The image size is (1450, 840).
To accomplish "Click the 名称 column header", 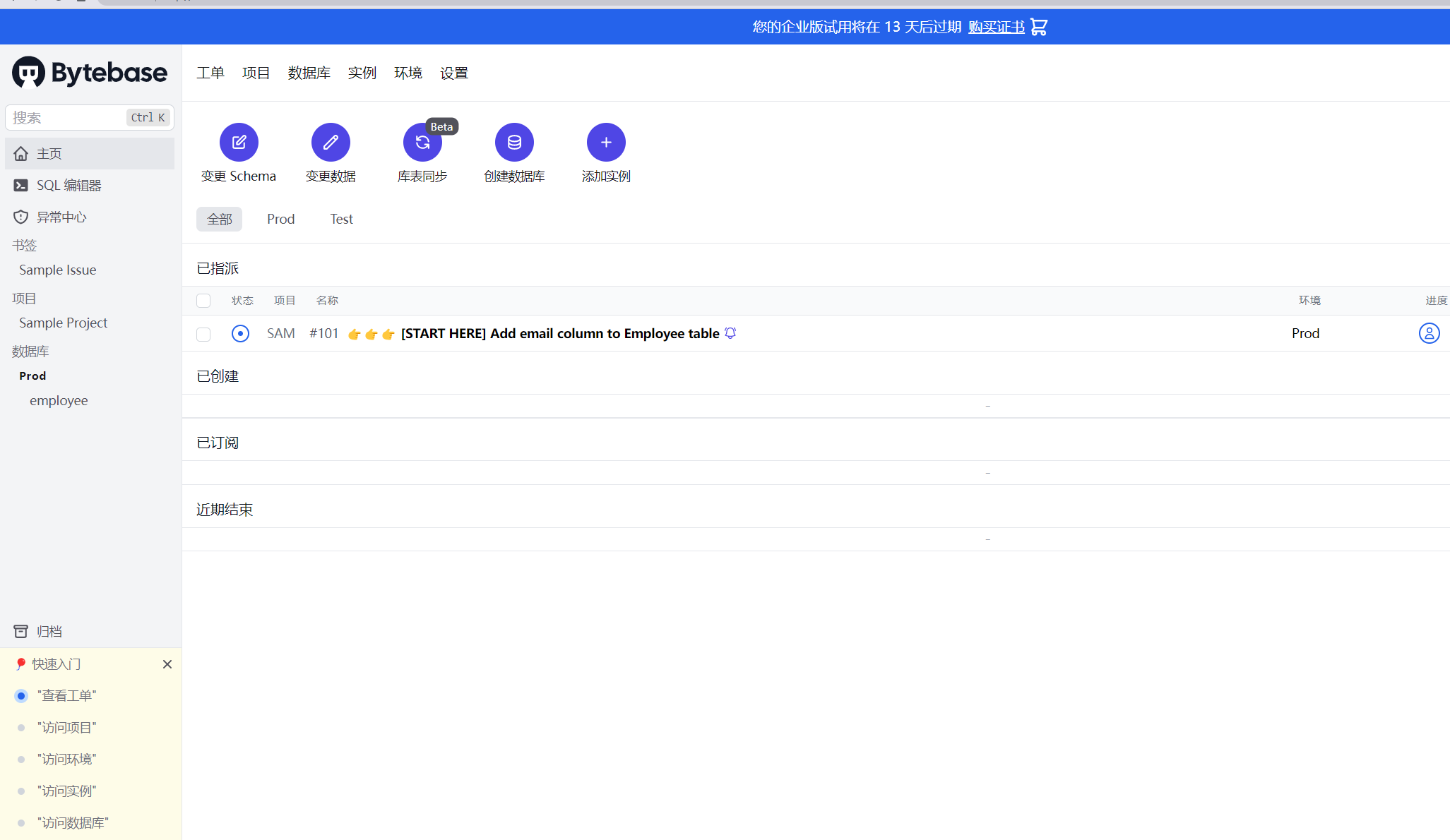I will 327,301.
